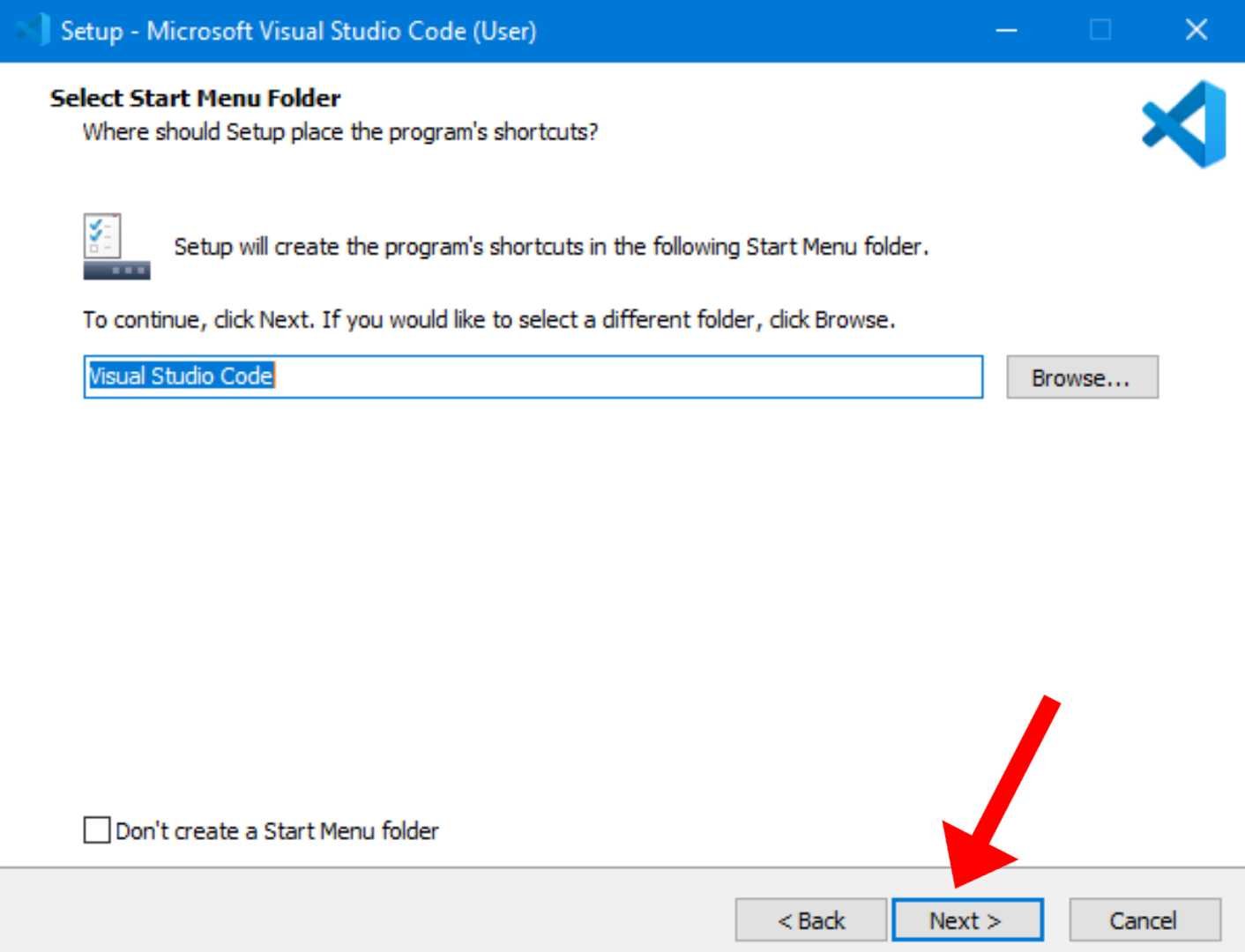The image size is (1245, 952).
Task: Click 'Setup will create the program's shortcuts' text
Action: (551, 246)
